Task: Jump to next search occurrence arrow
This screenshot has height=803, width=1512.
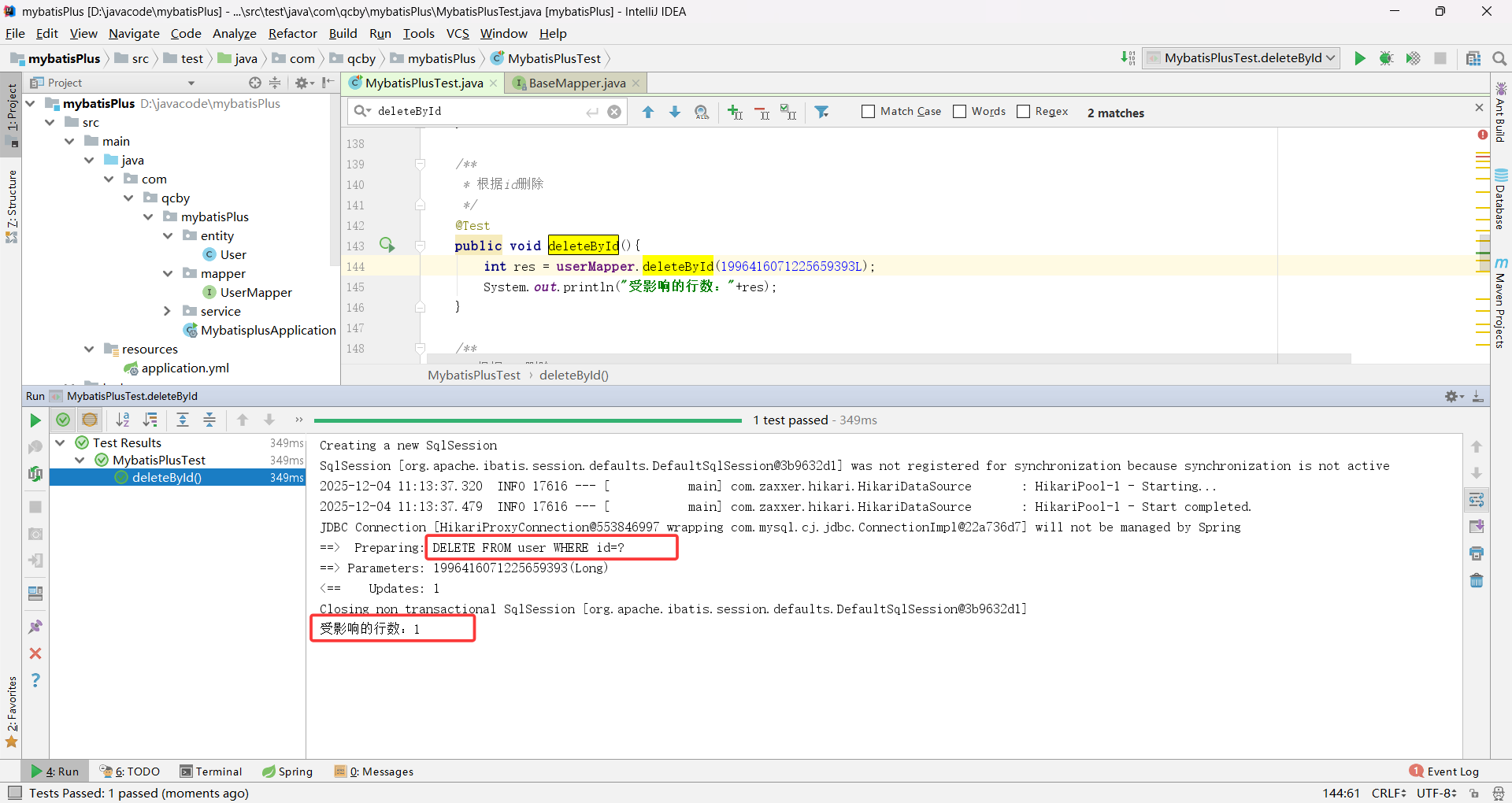Action: [x=675, y=112]
